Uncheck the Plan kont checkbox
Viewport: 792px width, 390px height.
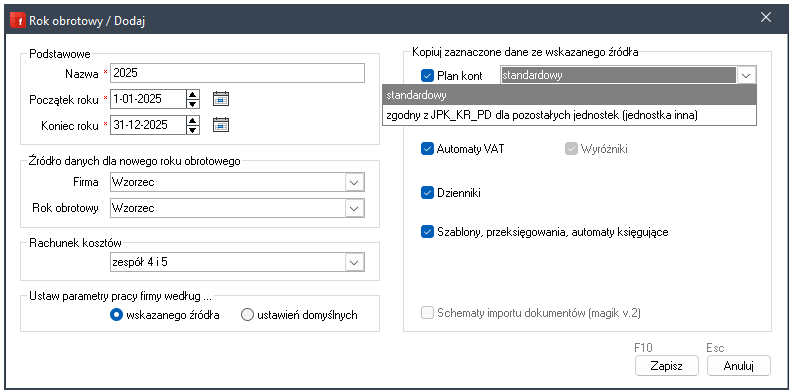tap(427, 76)
